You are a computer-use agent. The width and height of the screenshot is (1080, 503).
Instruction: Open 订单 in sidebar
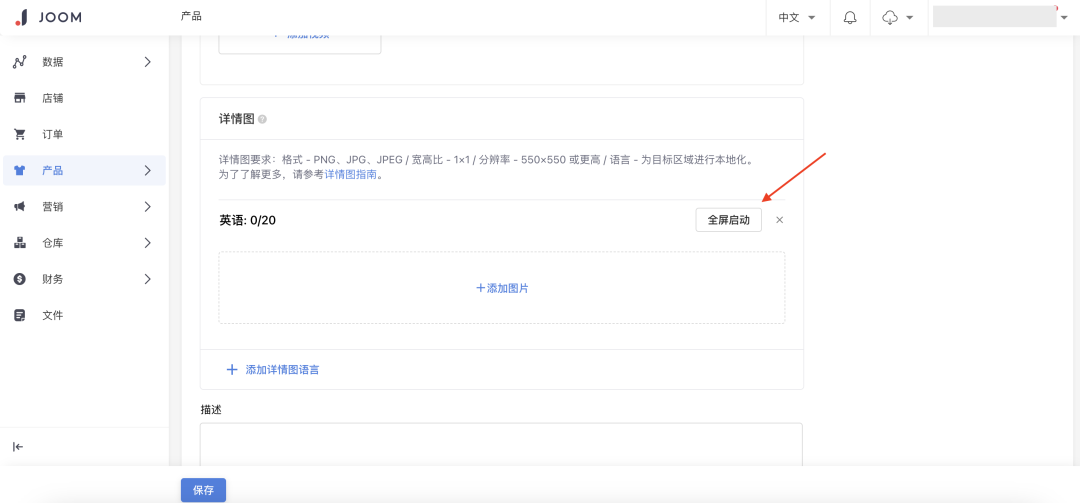coord(84,134)
